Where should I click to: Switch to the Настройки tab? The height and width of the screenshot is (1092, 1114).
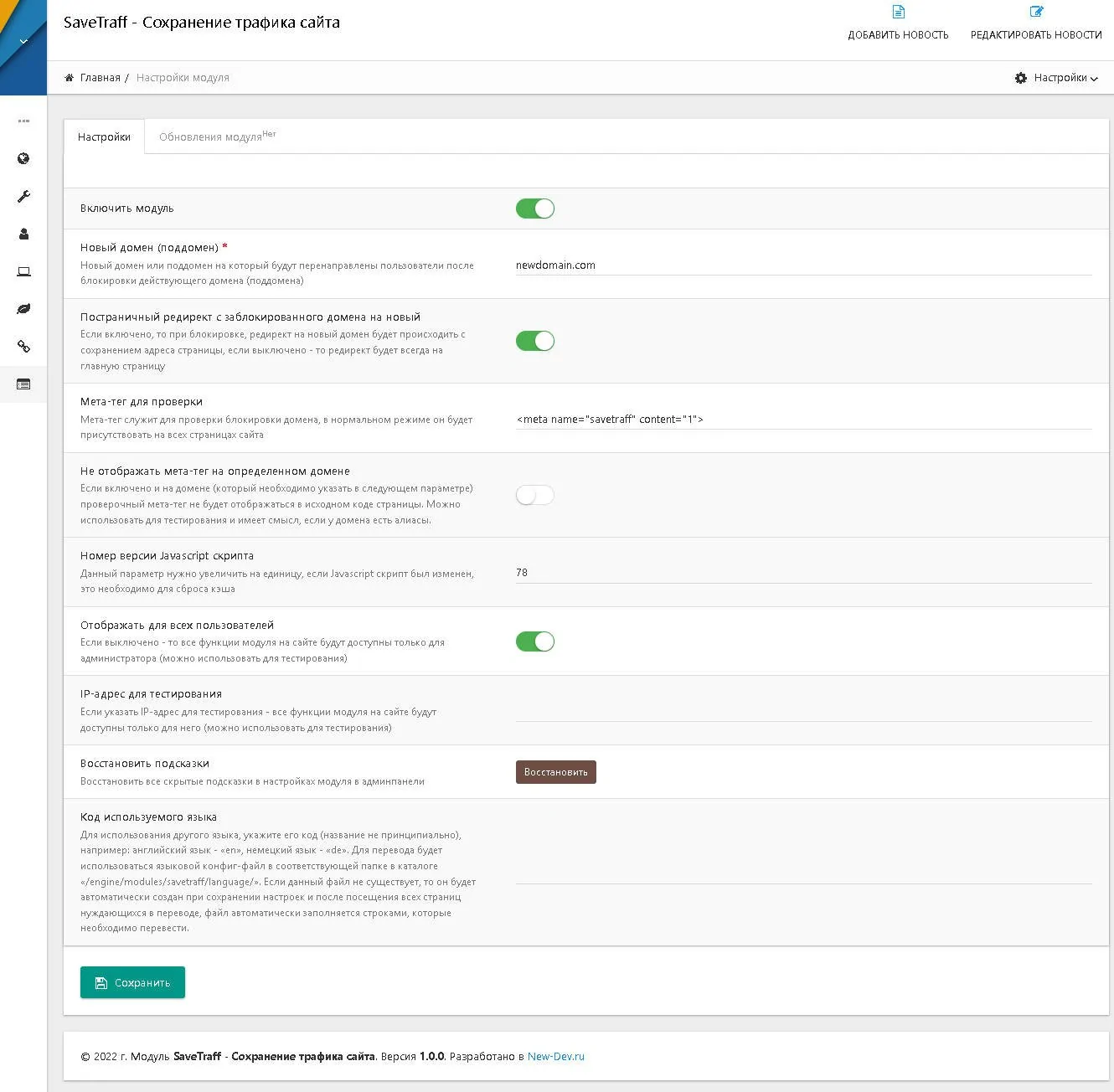click(104, 136)
